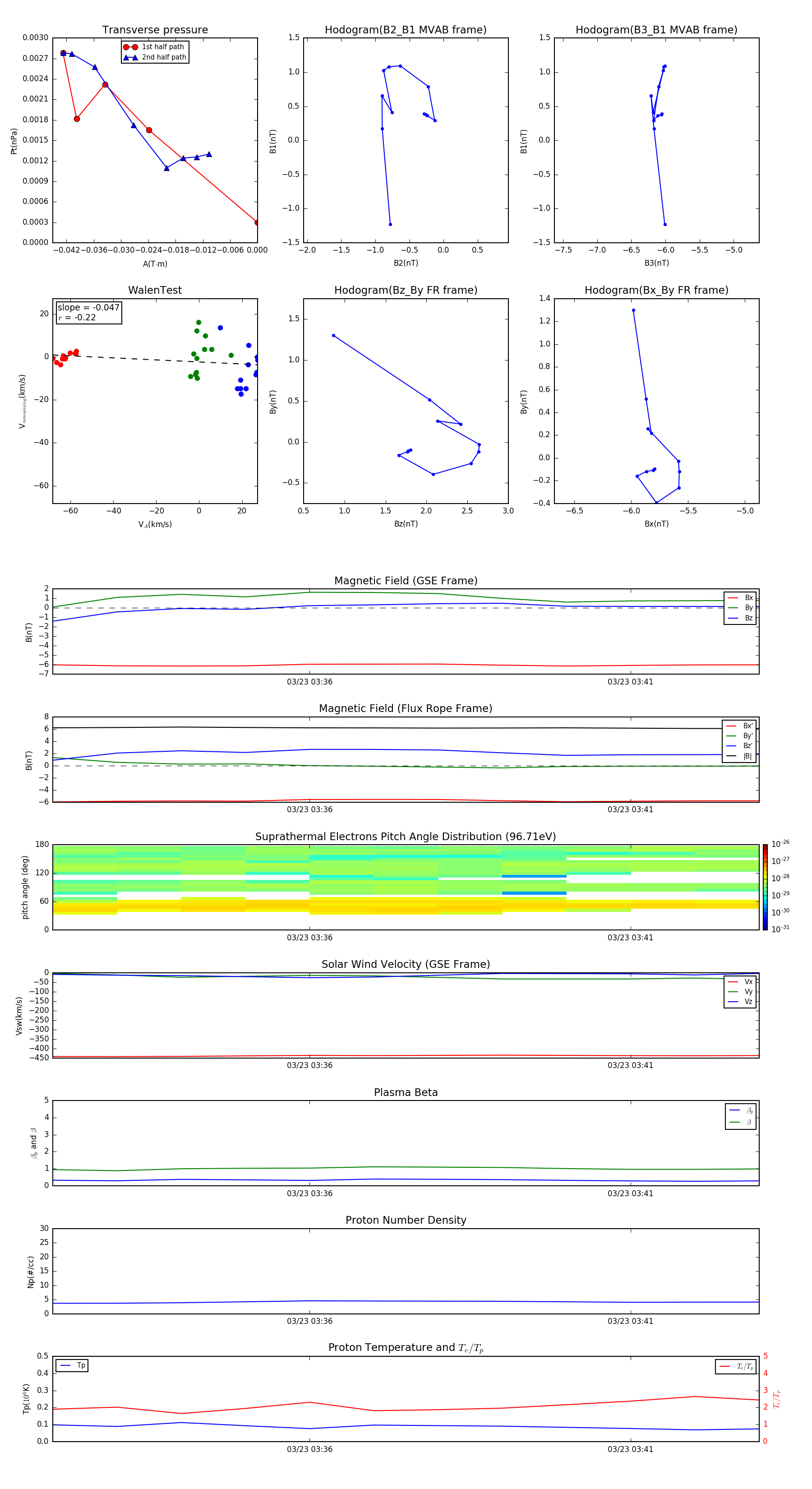Select the Vz legend entry
812x1489 pixels.
[x=740, y=1002]
